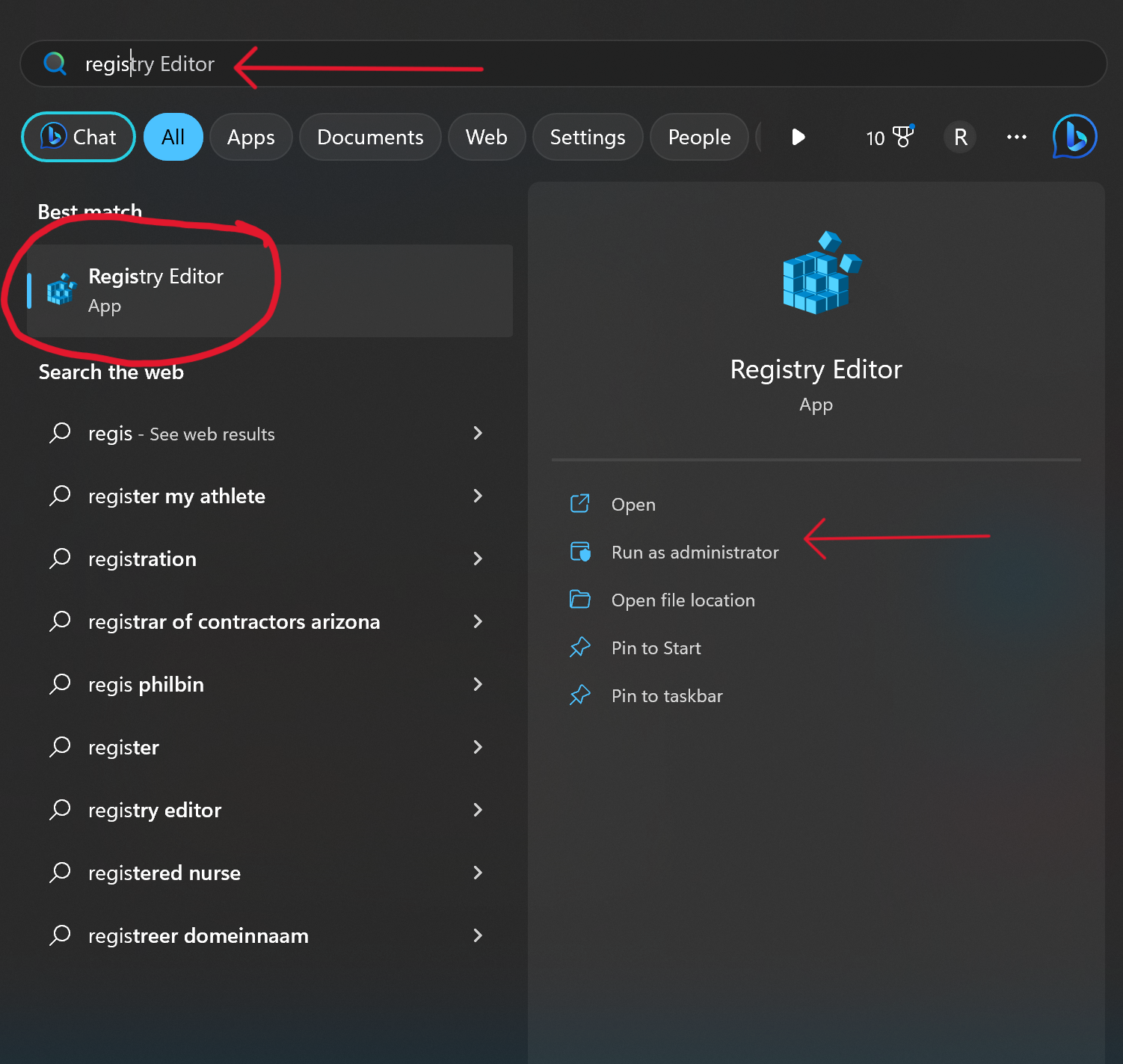
Task: Switch to the Settings filter tab
Action: coord(588,137)
